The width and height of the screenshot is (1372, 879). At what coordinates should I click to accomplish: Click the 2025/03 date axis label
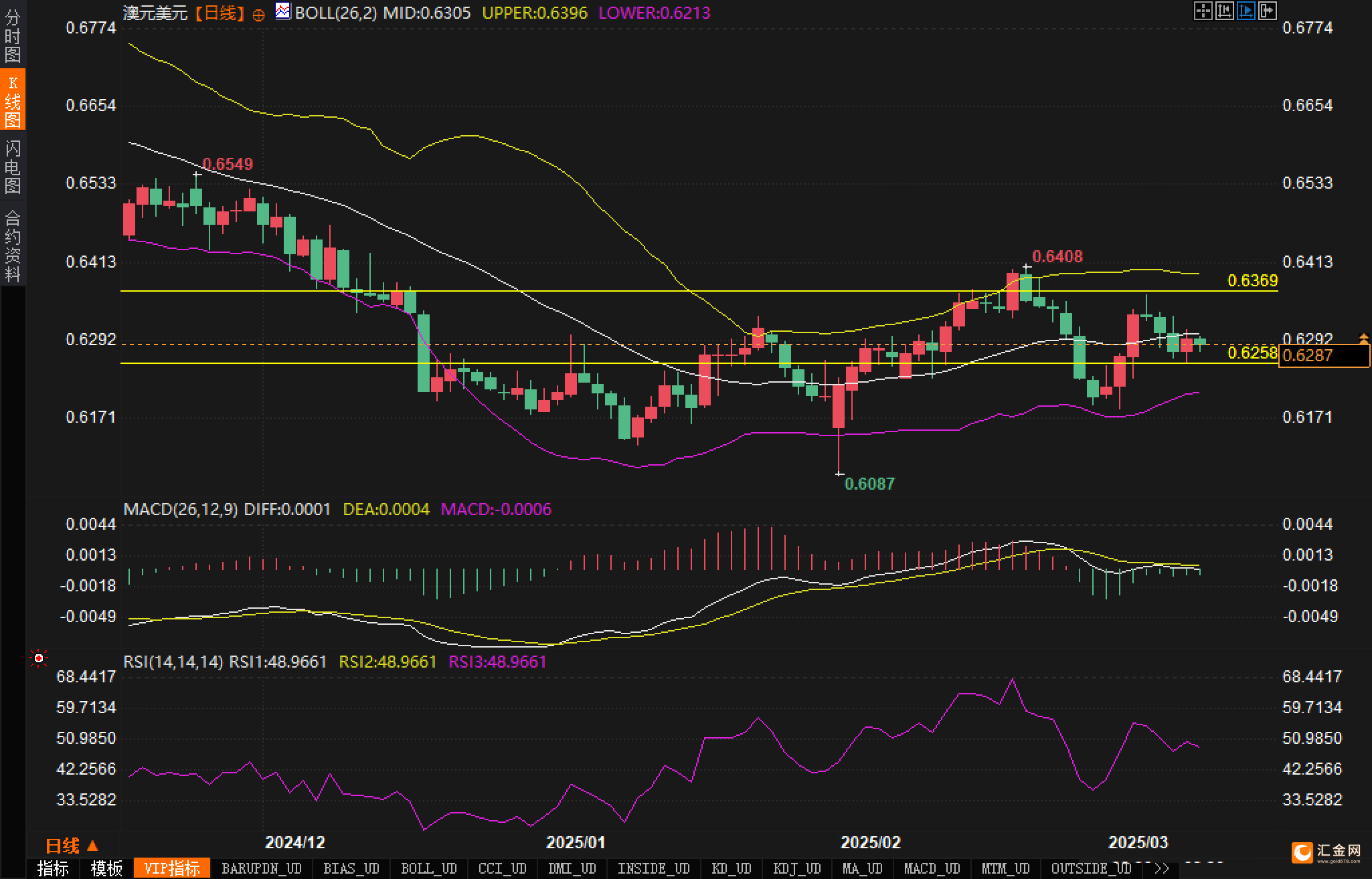[x=1138, y=843]
